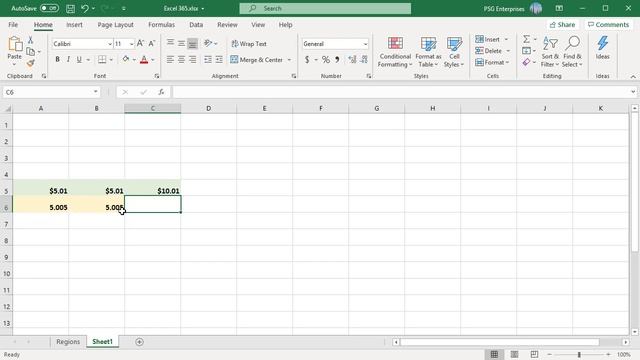The height and width of the screenshot is (360, 640).
Task: Align text to the right
Action: point(192,60)
